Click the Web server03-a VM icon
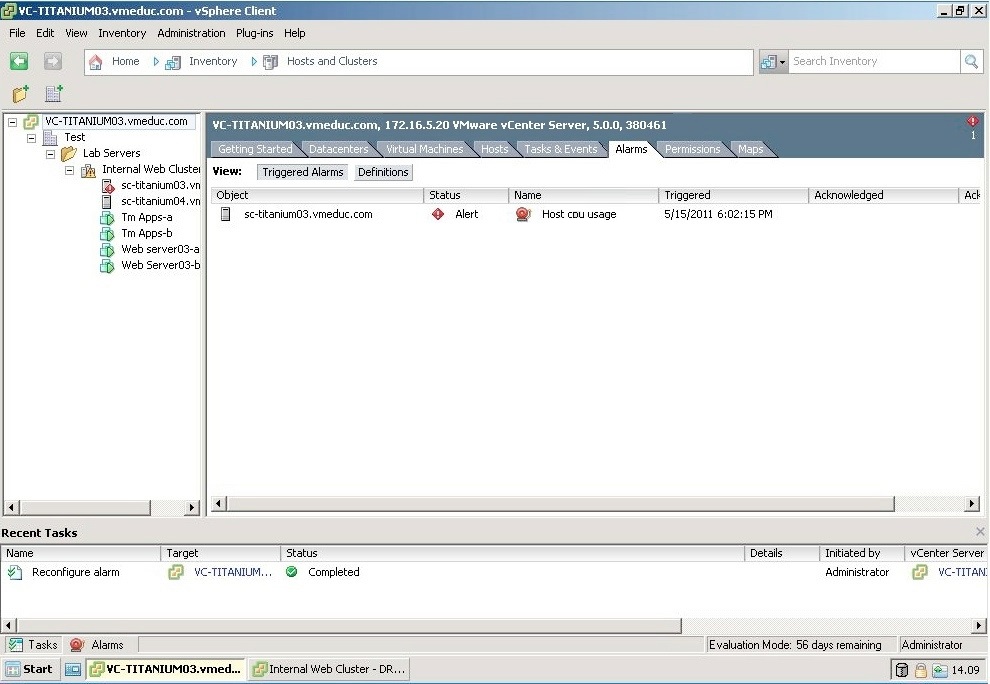The image size is (990, 684). [x=107, y=249]
